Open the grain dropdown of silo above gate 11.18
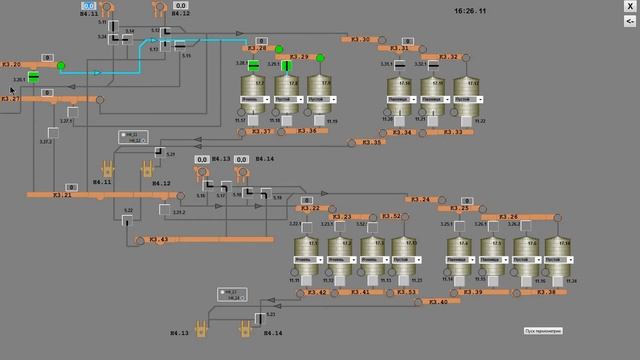640x360 pixels. [289, 100]
